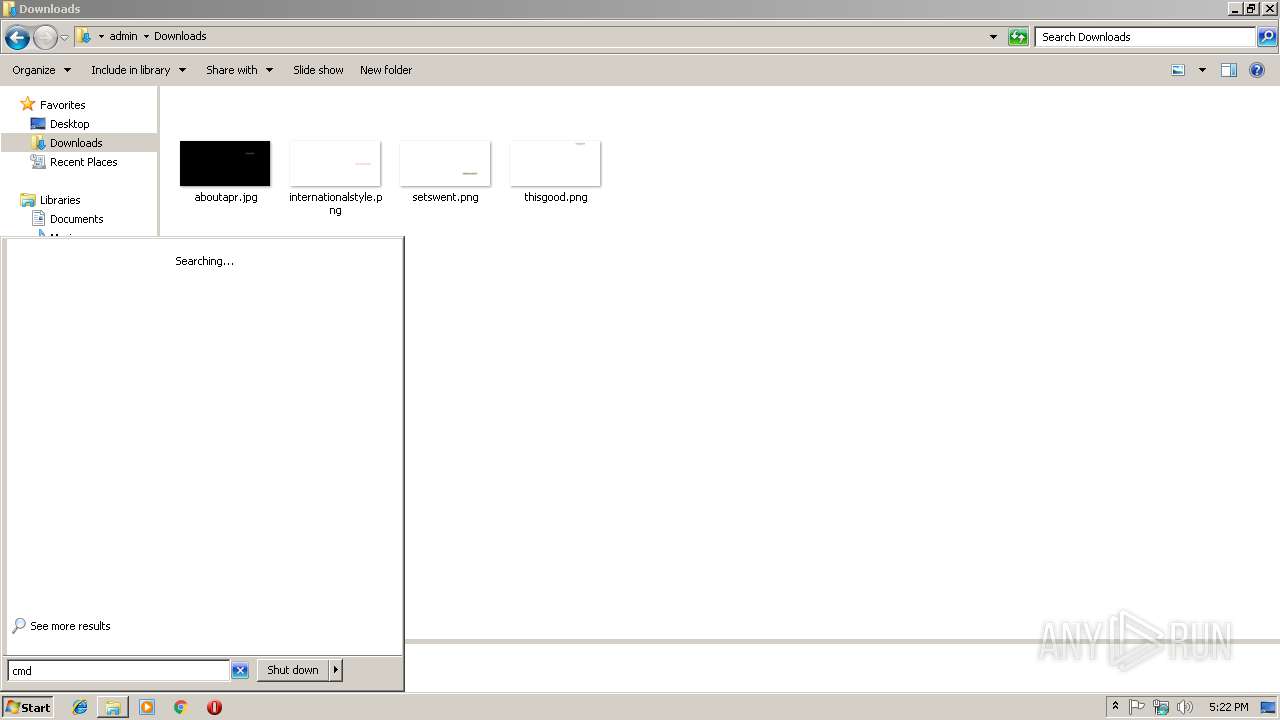Go back with the Explorer back arrow
Viewport: 1280px width, 720px height.
(17, 38)
